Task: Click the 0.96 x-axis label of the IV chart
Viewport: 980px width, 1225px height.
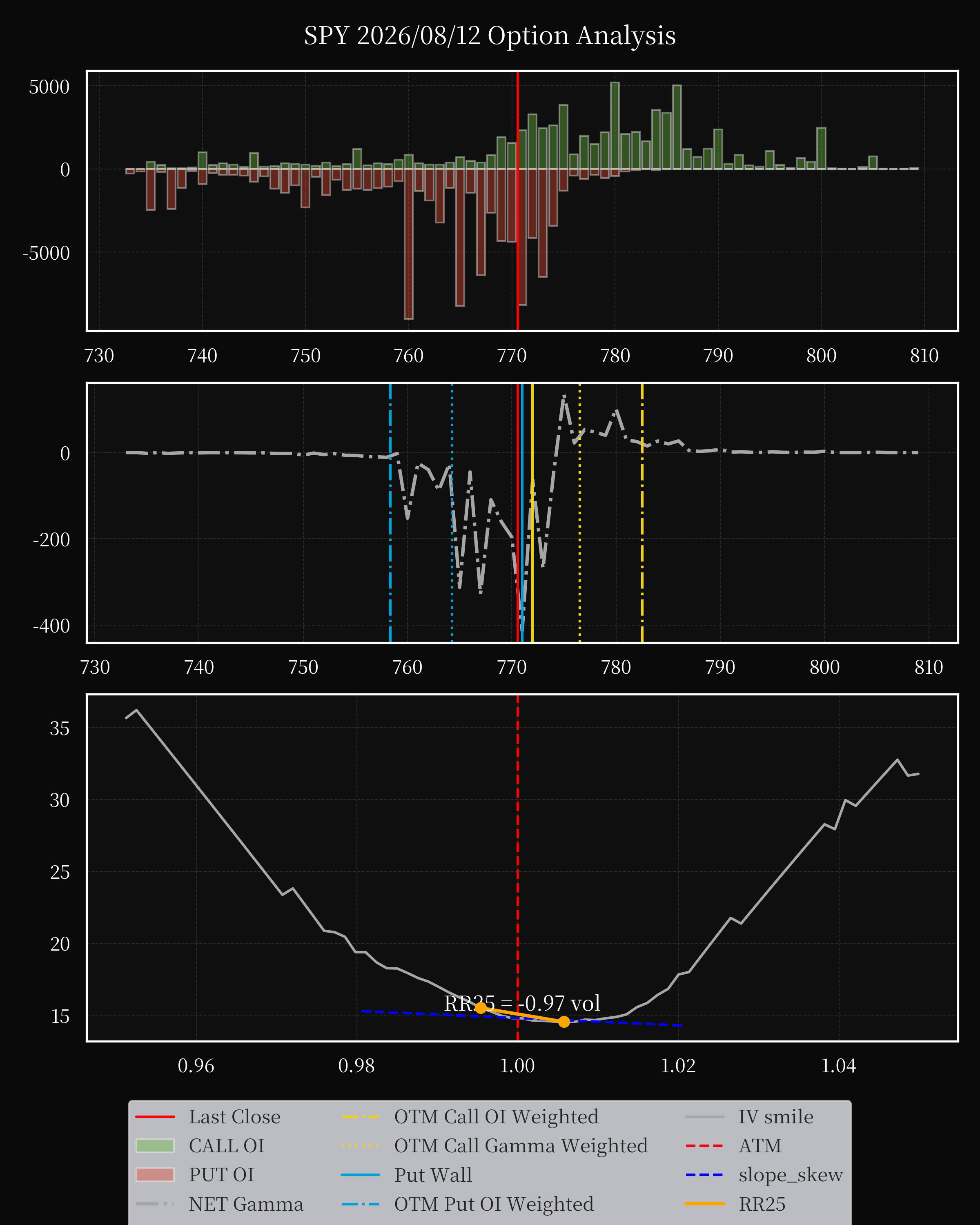Action: (196, 1065)
